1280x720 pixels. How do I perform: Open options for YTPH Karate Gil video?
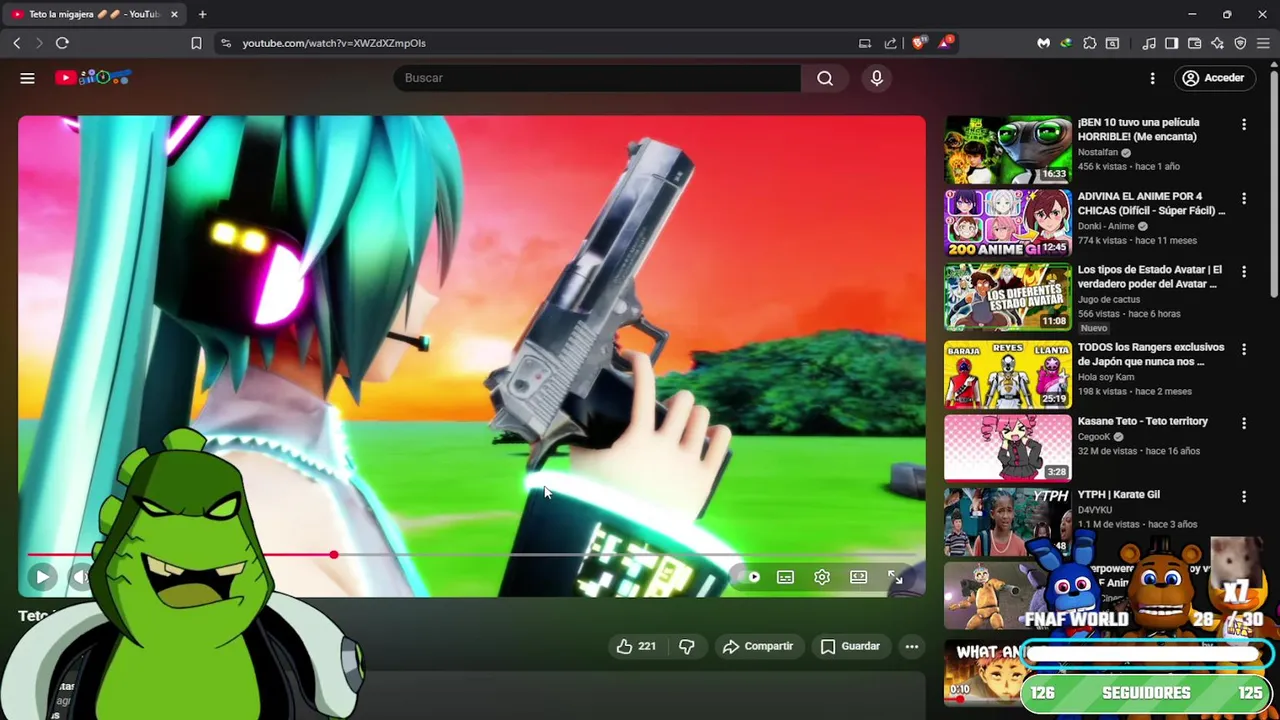point(1244,497)
